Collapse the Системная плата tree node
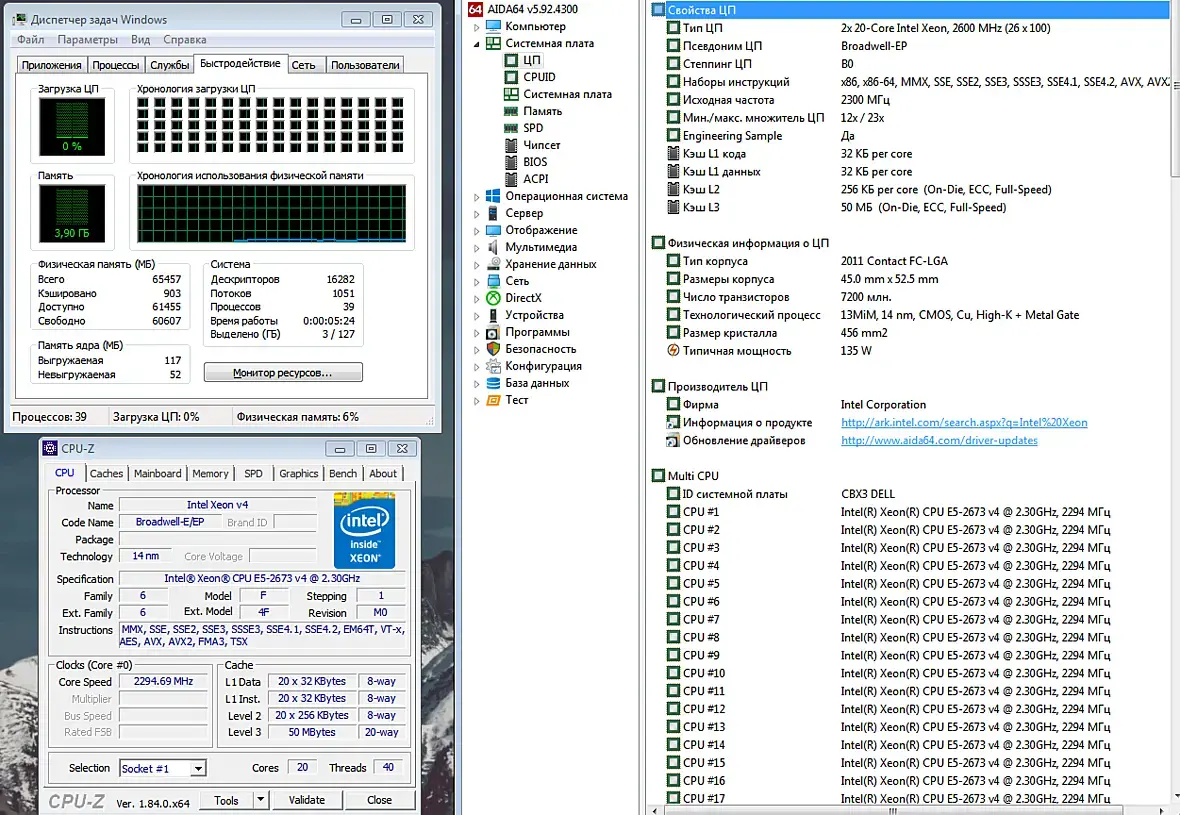 477,44
